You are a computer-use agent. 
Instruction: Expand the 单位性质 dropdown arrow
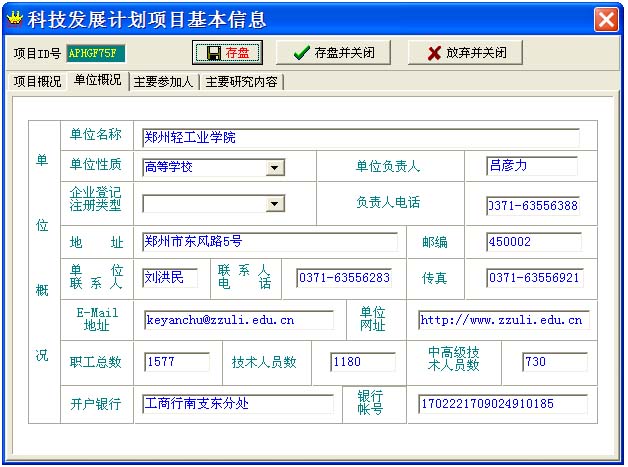275,167
